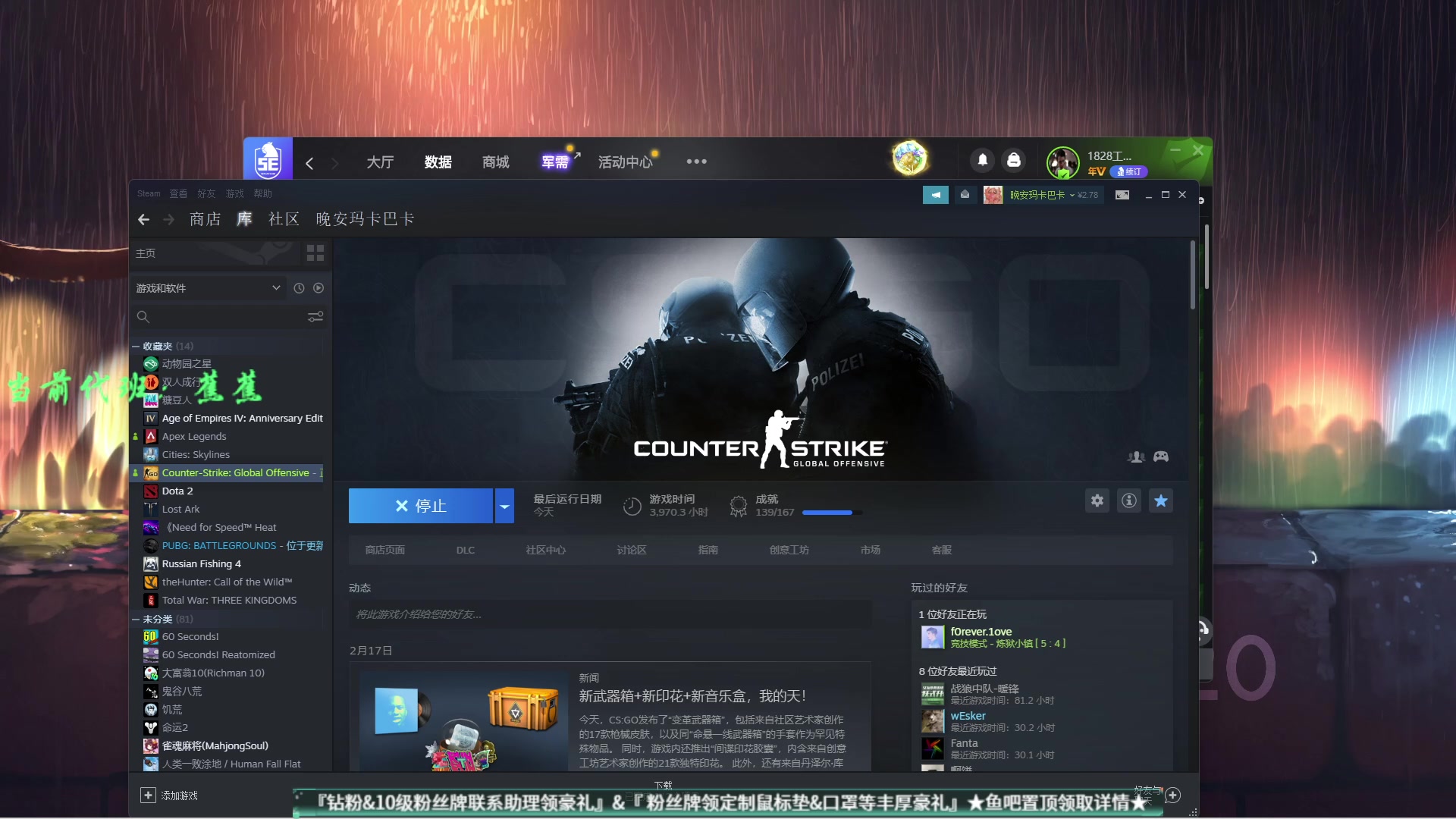Open the 5E lock security icon
This screenshot has height=819, width=1456.
pyautogui.click(x=1014, y=160)
